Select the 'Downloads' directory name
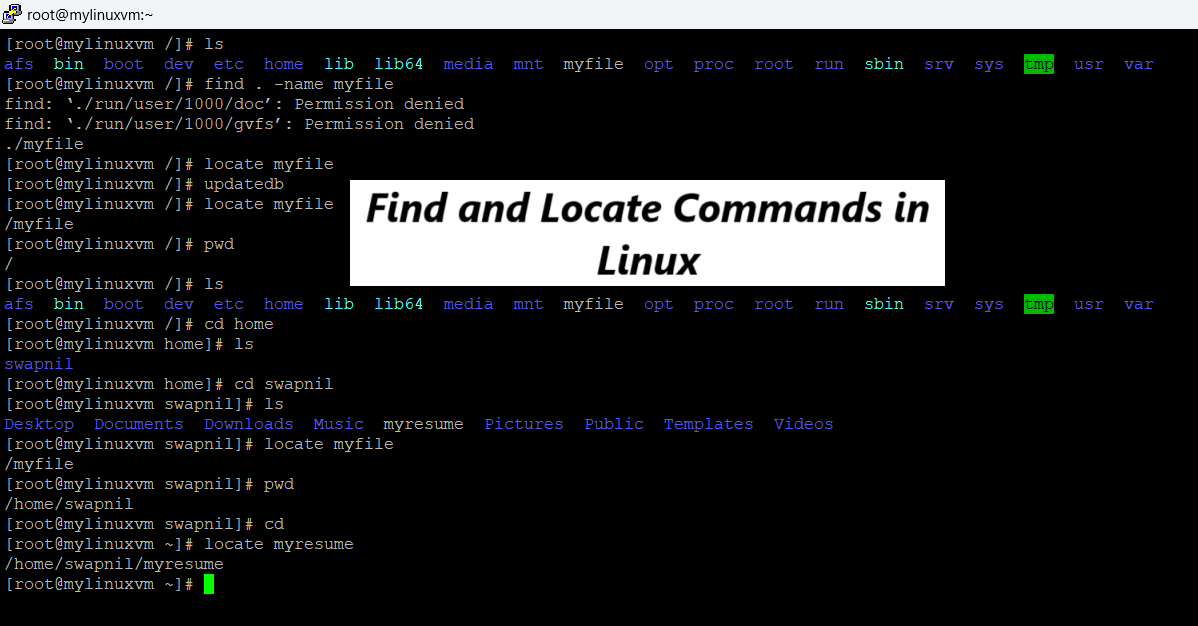The width and height of the screenshot is (1198, 626). [248, 424]
